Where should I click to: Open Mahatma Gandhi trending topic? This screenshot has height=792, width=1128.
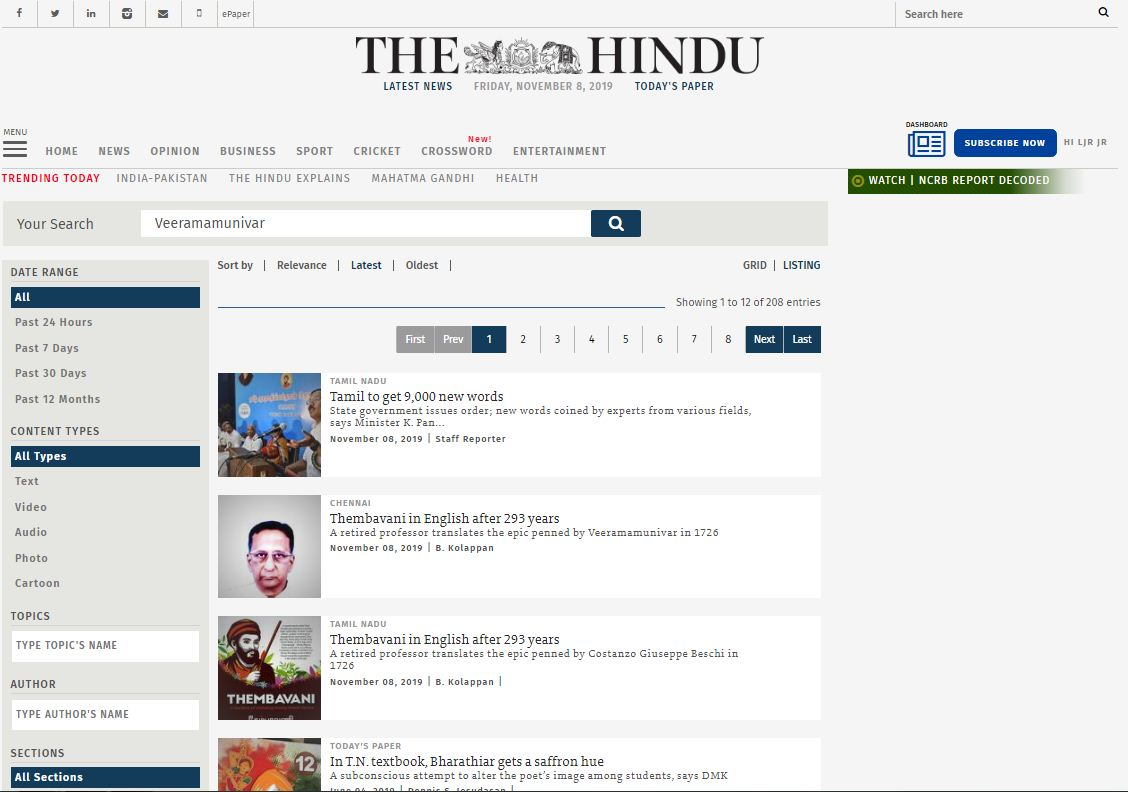(x=423, y=178)
